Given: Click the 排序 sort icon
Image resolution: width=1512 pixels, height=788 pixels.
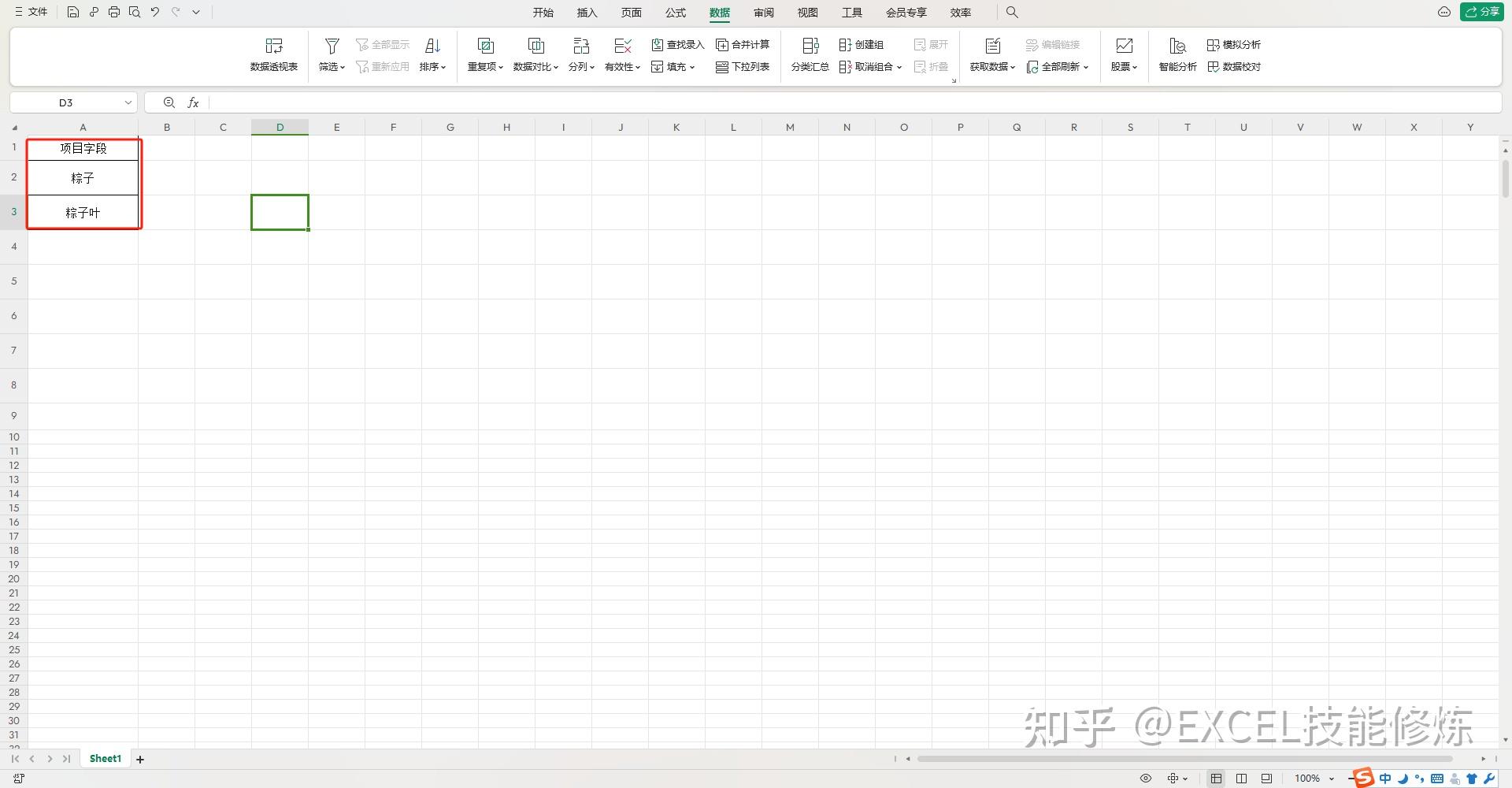Looking at the screenshot, I should point(432,46).
